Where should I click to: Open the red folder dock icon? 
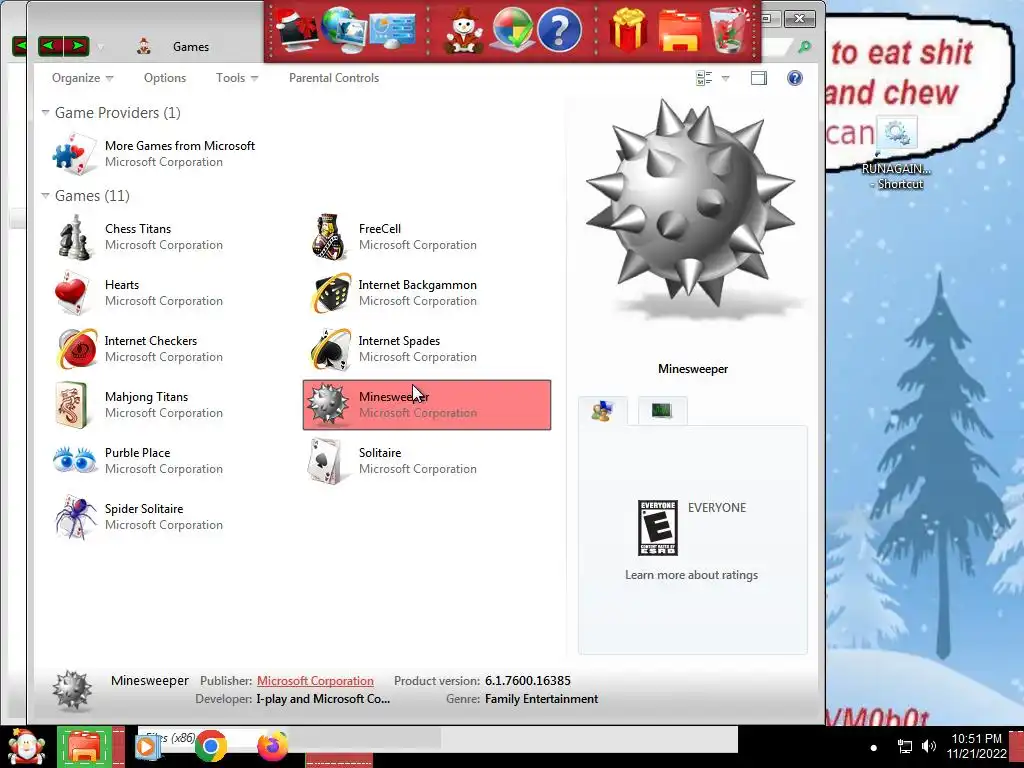(680, 30)
